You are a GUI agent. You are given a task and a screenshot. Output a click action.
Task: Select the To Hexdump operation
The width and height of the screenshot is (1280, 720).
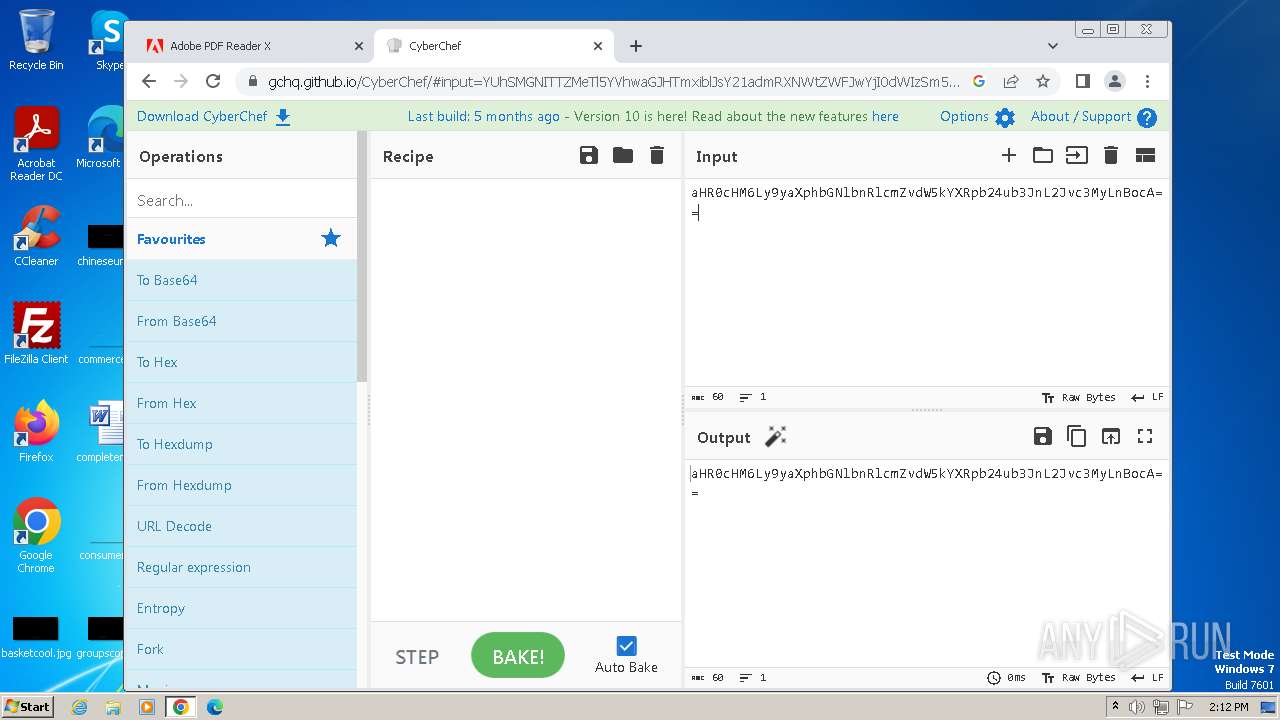[x=241, y=444]
